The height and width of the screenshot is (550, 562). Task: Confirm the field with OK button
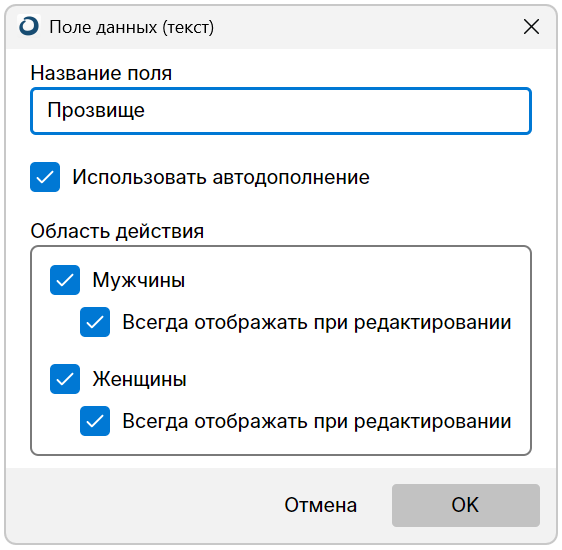pyautogui.click(x=466, y=505)
